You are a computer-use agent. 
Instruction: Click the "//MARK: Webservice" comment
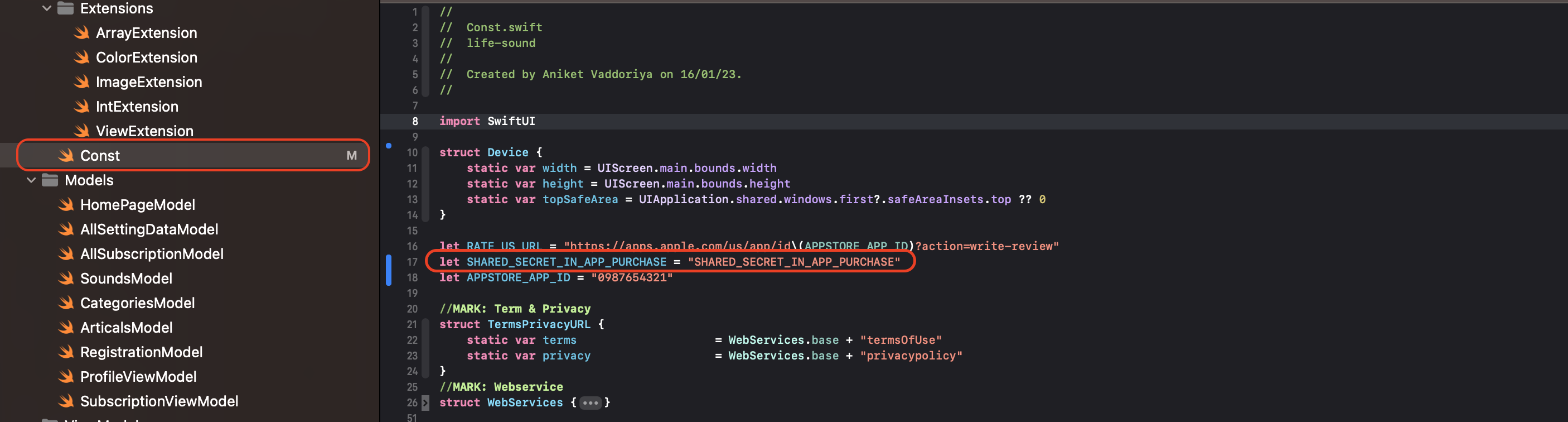[501, 387]
